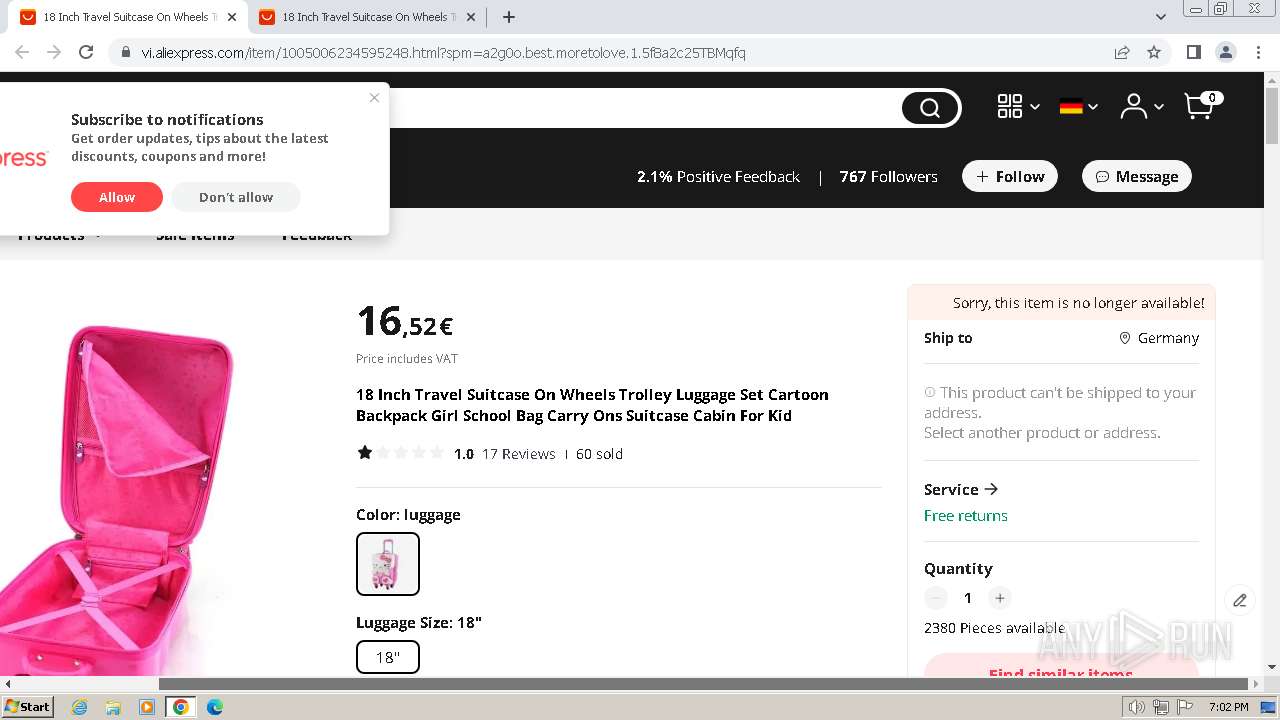Close the notifications subscribe popup
This screenshot has width=1280, height=720.
374,98
